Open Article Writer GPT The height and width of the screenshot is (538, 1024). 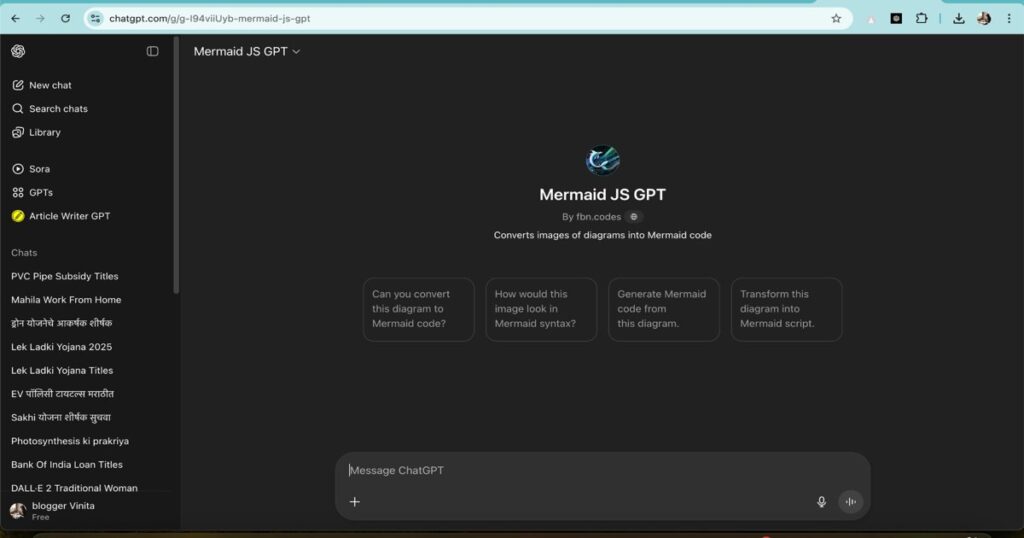pyautogui.click(x=61, y=215)
